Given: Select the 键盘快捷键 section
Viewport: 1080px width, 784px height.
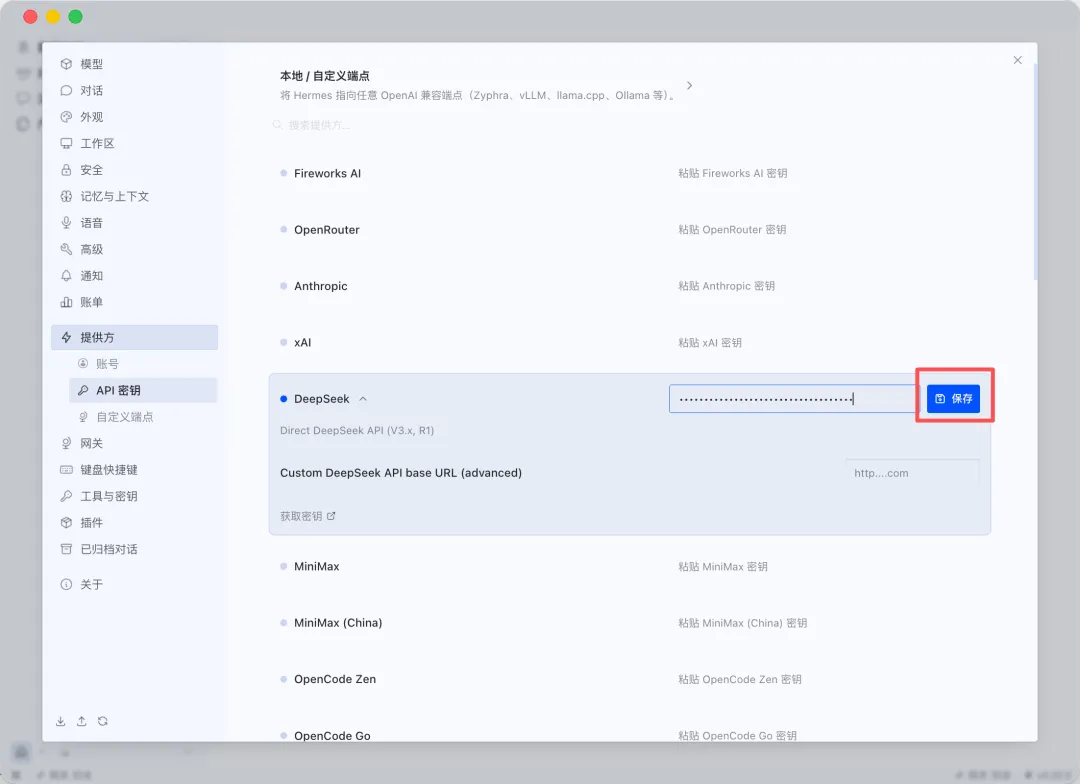Looking at the screenshot, I should pos(134,470).
